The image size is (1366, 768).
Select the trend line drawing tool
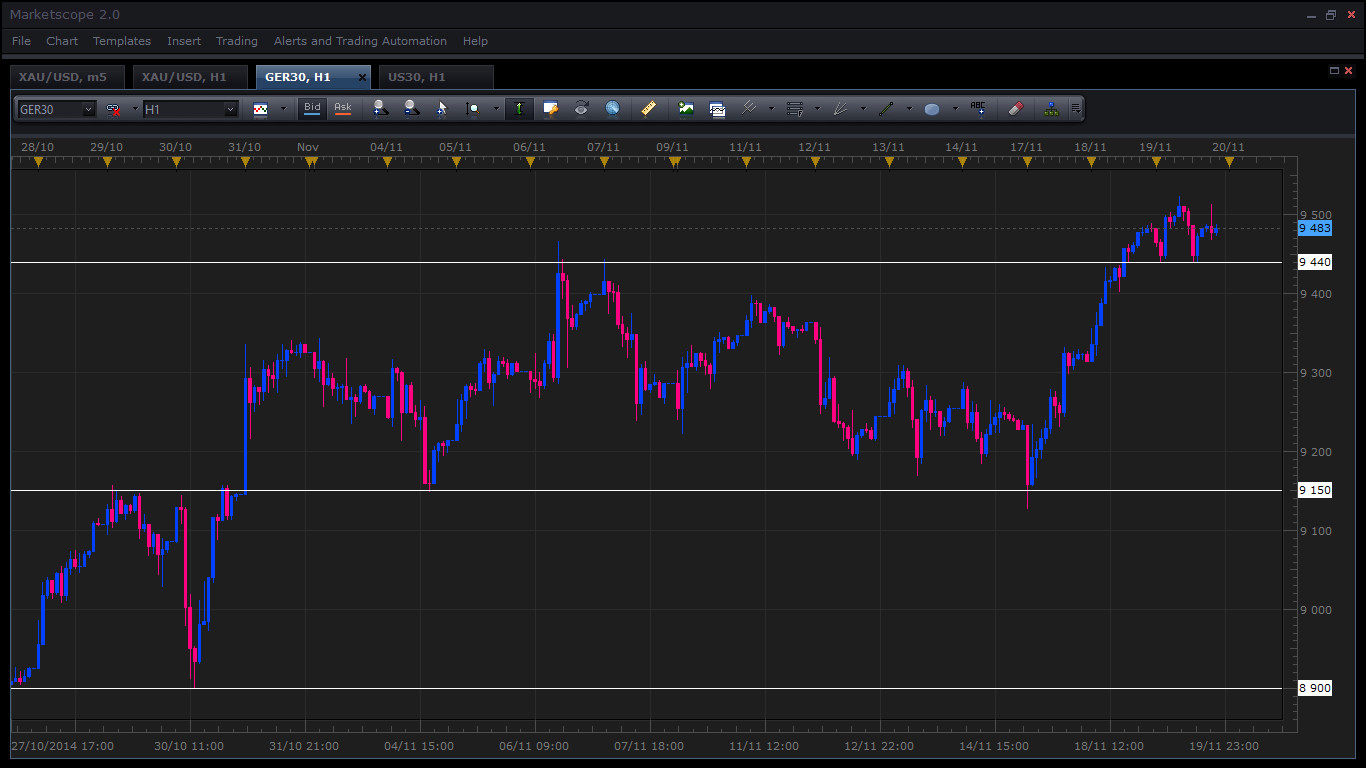coord(885,108)
